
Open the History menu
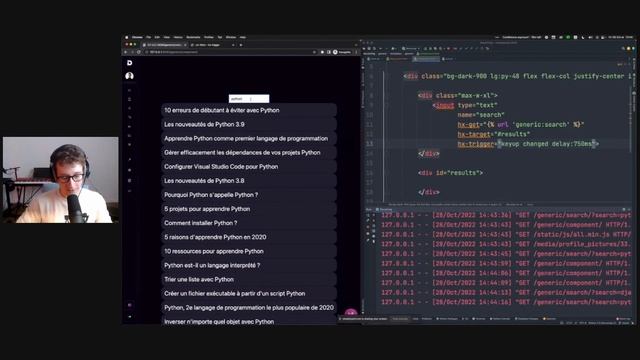[178, 37]
